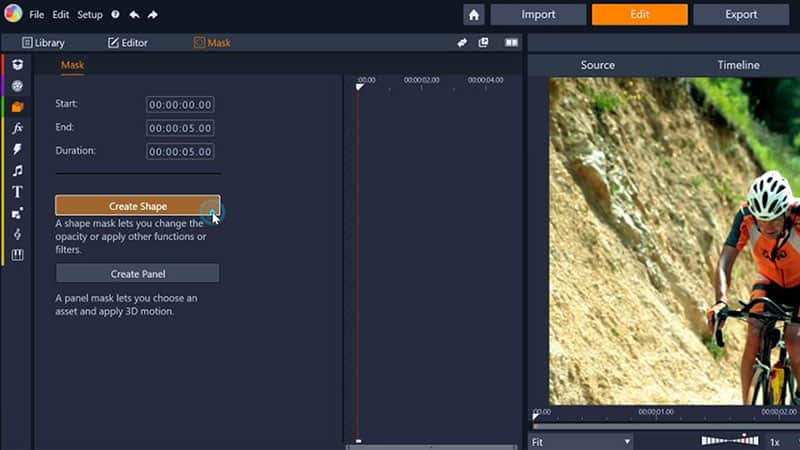Open the Titles T icon in sidebar
The width and height of the screenshot is (800, 450).
pos(18,192)
